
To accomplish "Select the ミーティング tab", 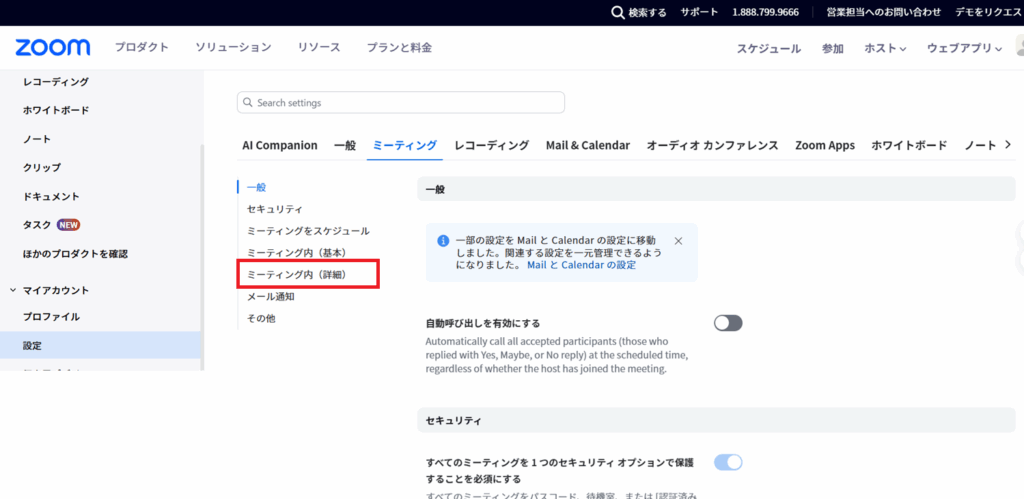I will point(405,145).
